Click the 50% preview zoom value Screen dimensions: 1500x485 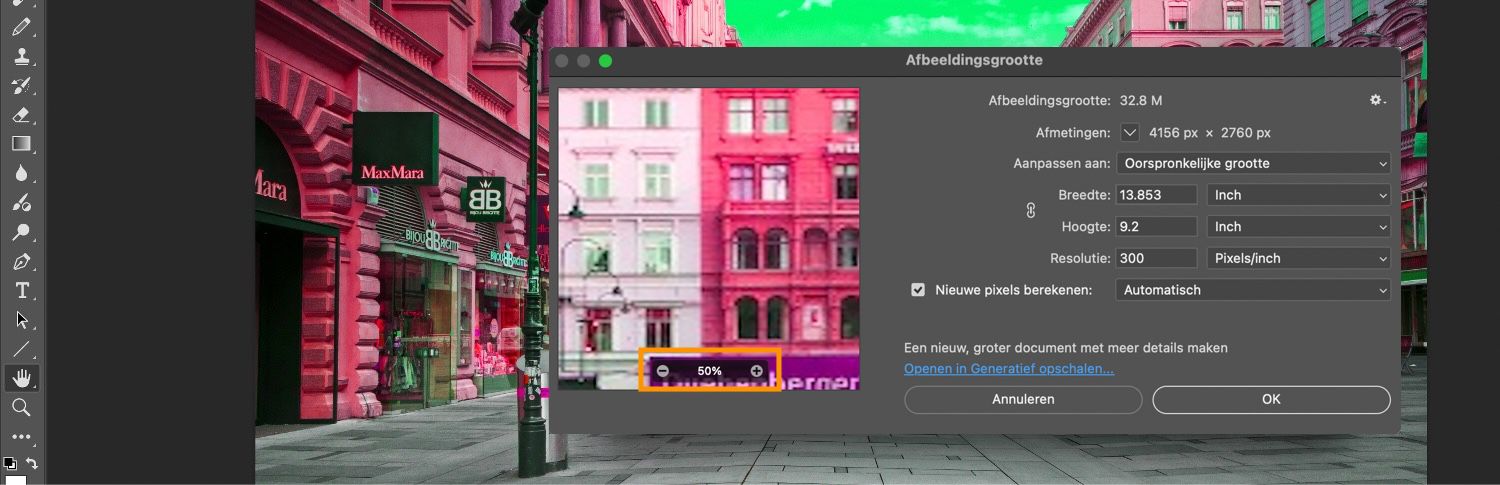[709, 371]
